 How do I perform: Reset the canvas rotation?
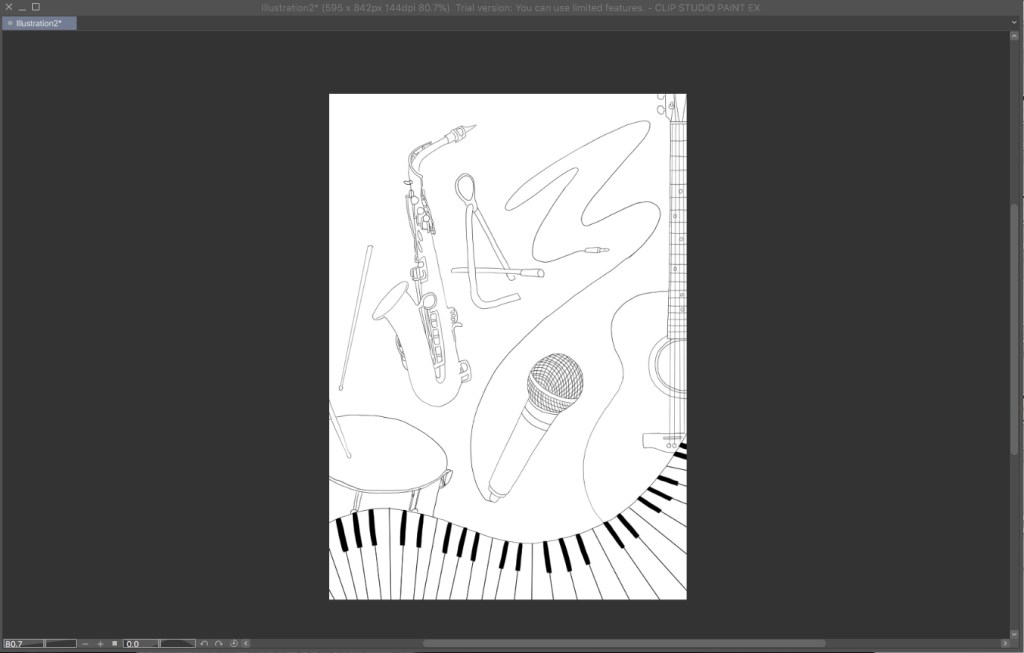pyautogui.click(x=233, y=644)
